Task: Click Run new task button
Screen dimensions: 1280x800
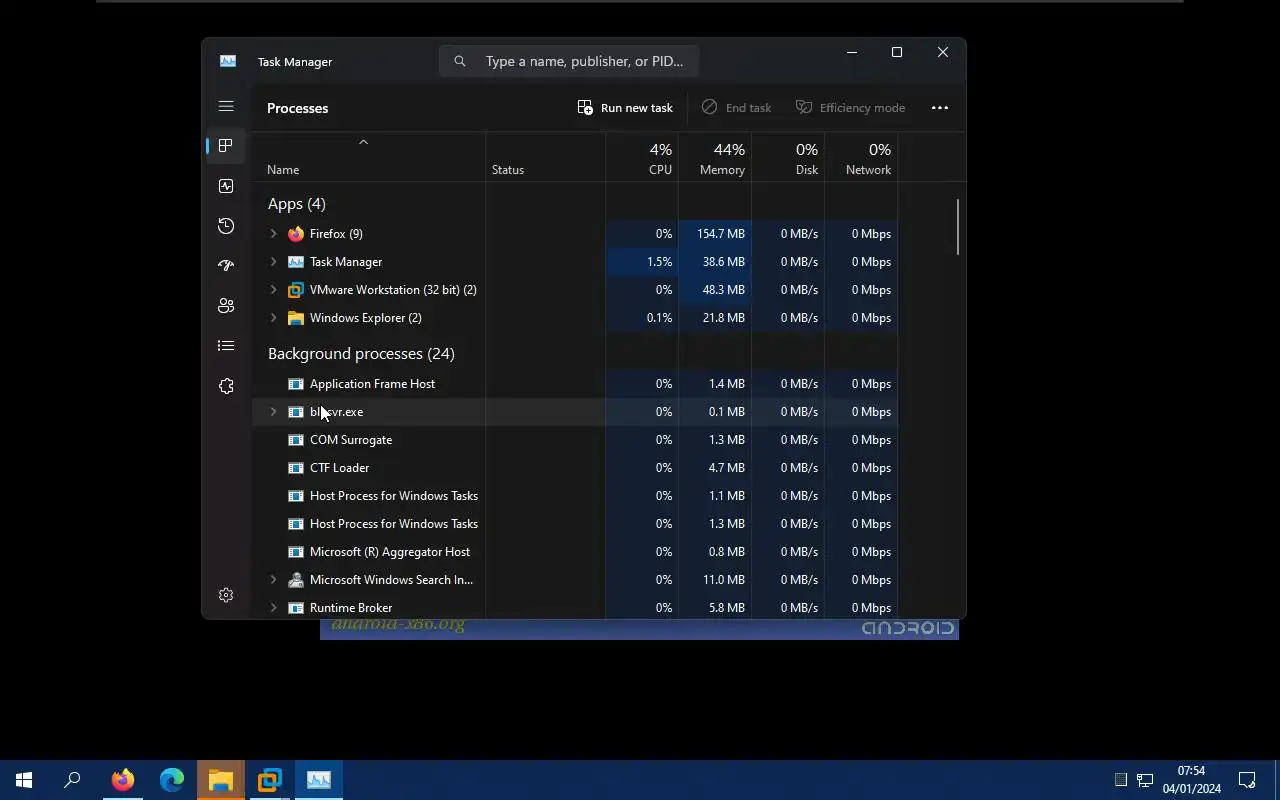Action: point(625,108)
